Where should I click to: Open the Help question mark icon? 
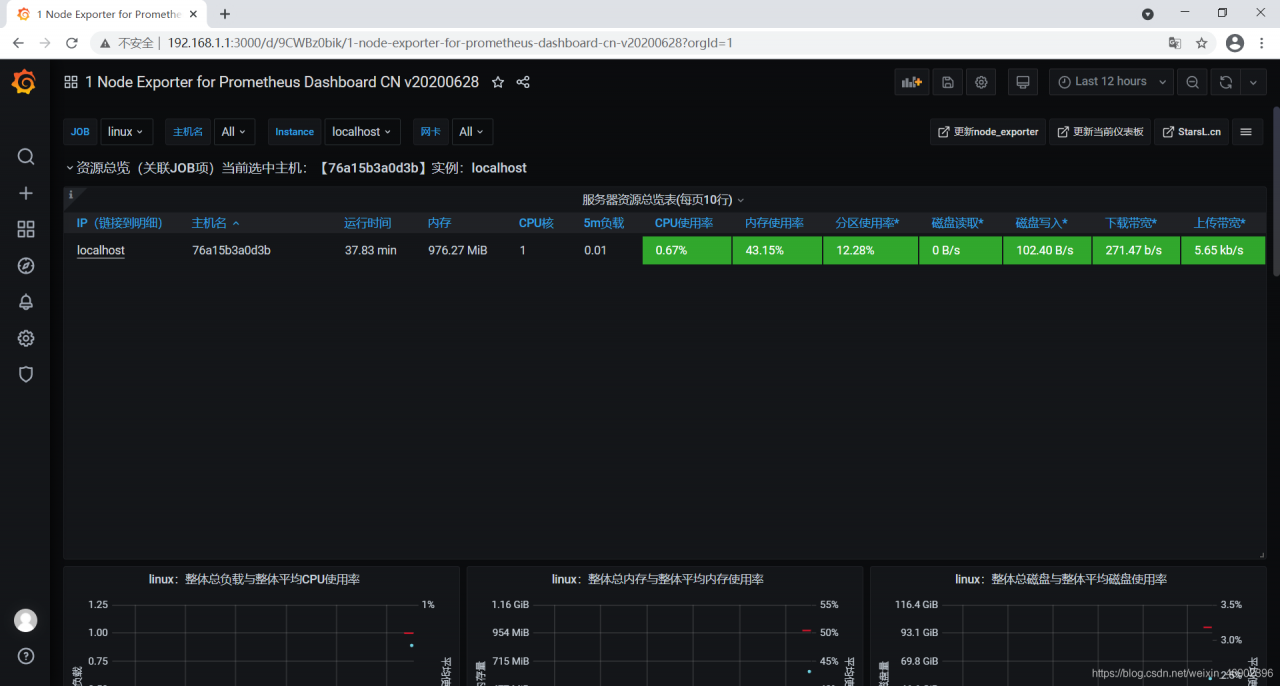pos(26,656)
